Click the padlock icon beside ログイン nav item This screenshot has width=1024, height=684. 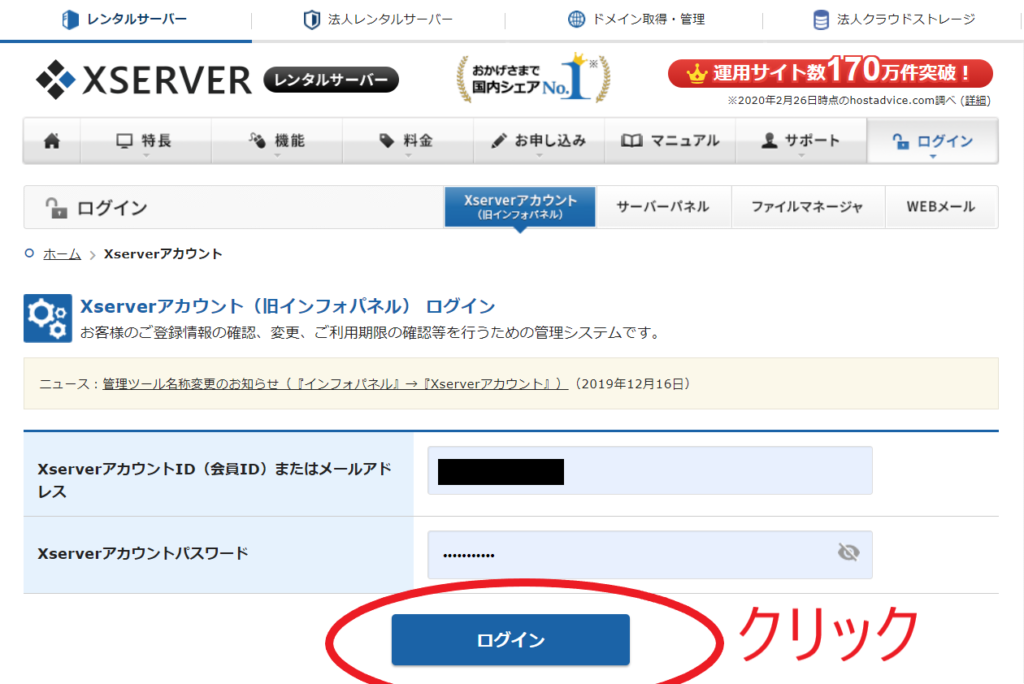[x=901, y=141]
